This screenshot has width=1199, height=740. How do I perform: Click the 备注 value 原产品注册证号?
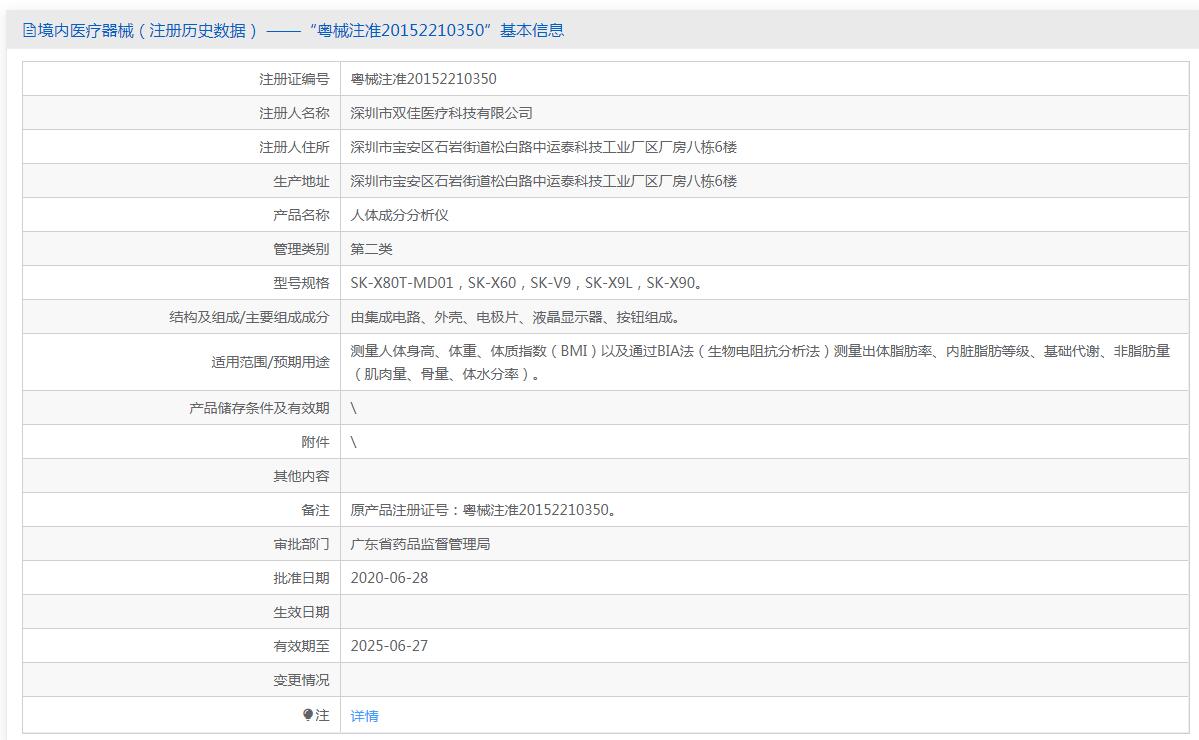tap(483, 510)
